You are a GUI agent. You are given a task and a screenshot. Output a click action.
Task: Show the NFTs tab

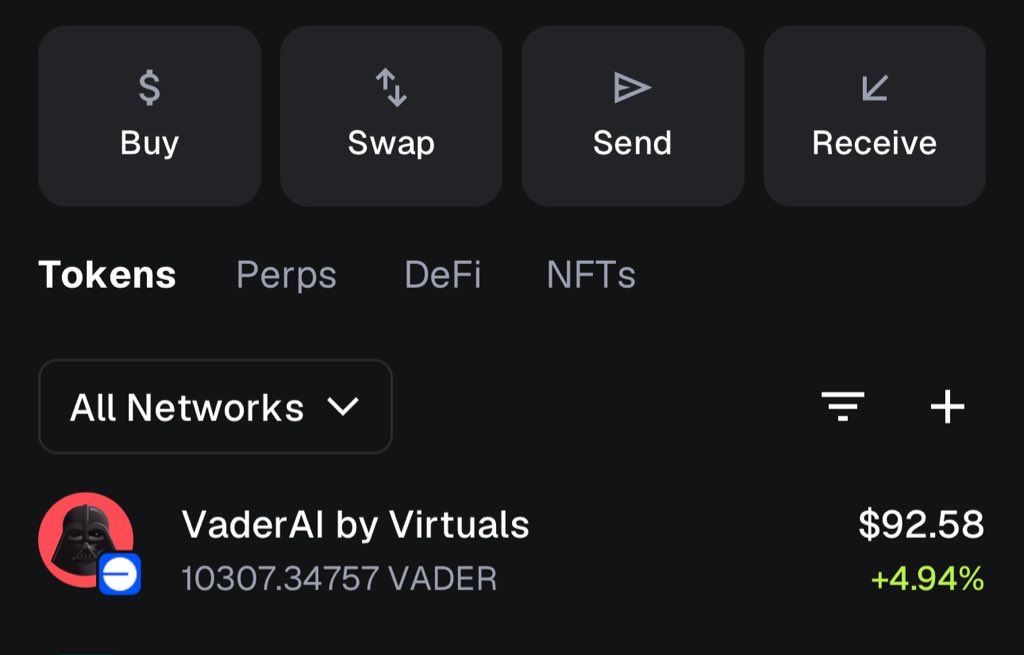[x=591, y=275]
